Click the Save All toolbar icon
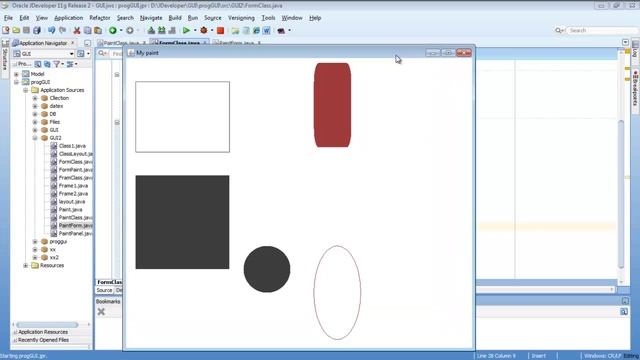Image resolution: width=640 pixels, height=360 pixels. tap(37, 30)
